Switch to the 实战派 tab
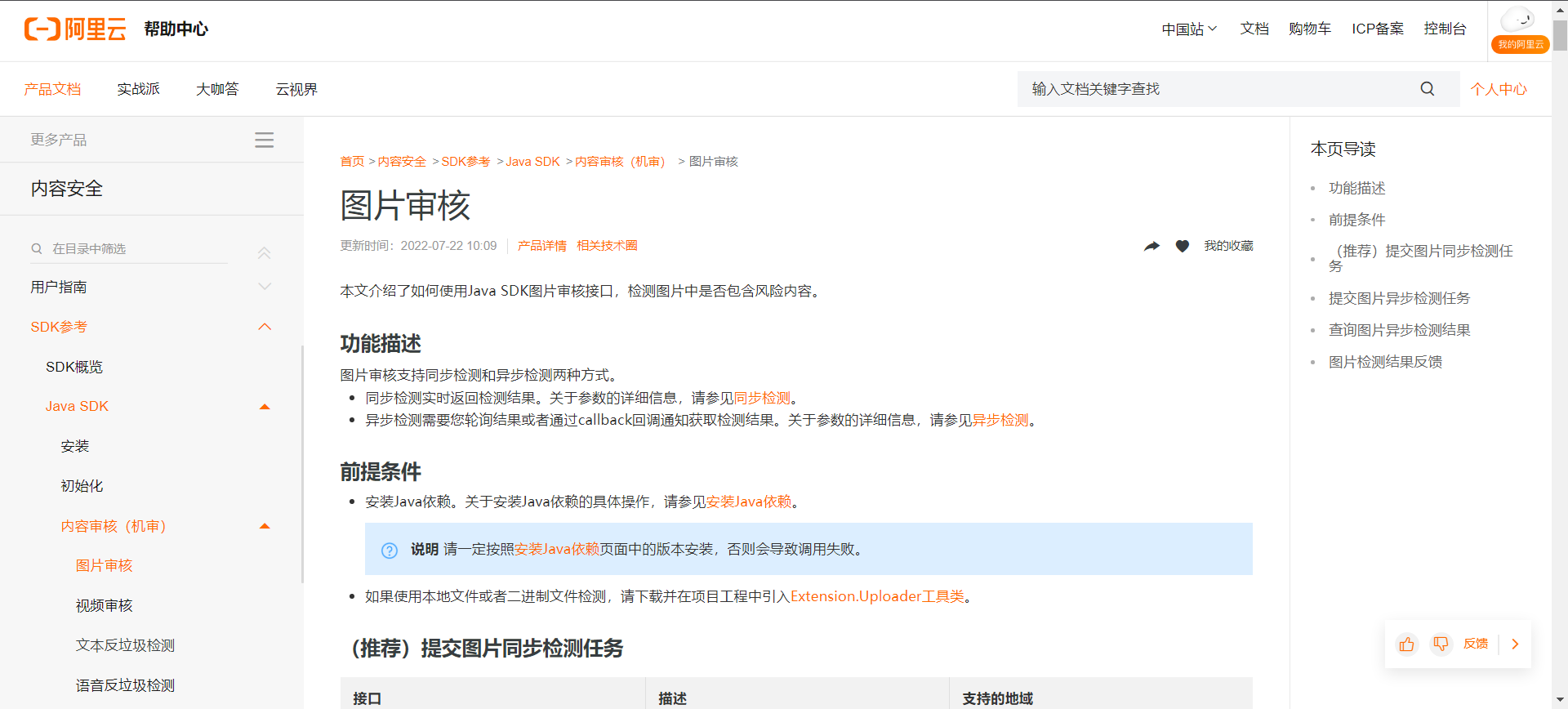 [138, 89]
